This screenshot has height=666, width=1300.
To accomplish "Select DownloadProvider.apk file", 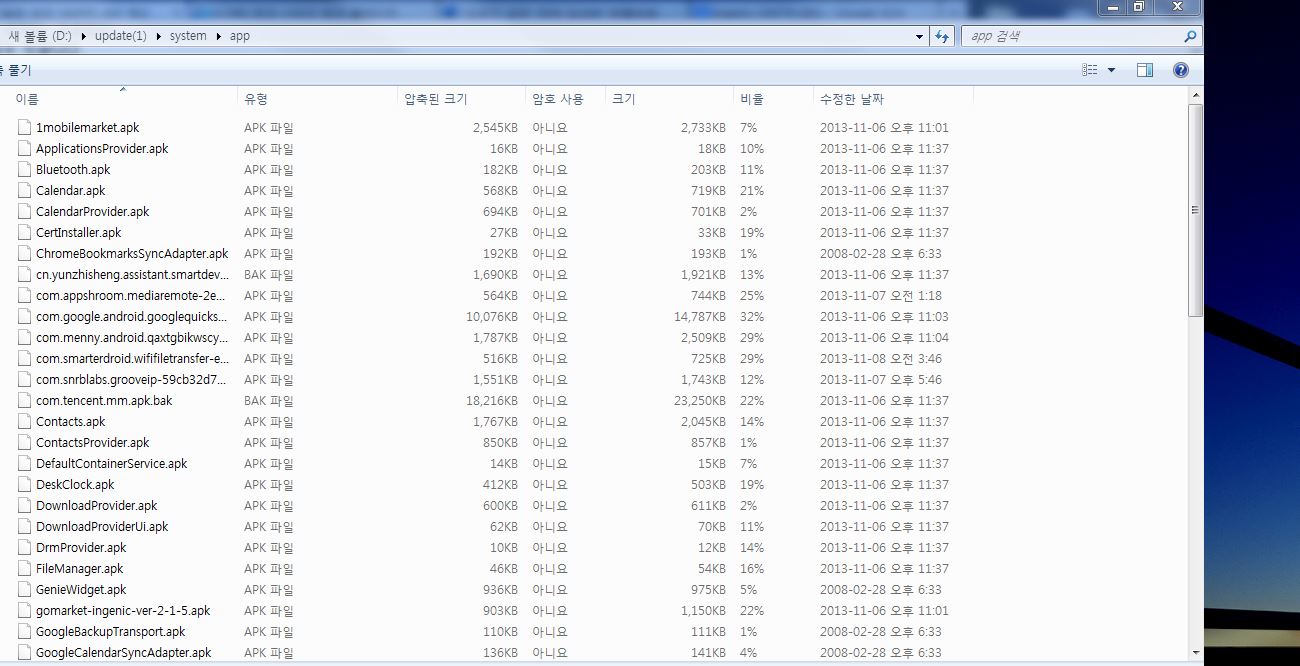I will [x=97, y=506].
